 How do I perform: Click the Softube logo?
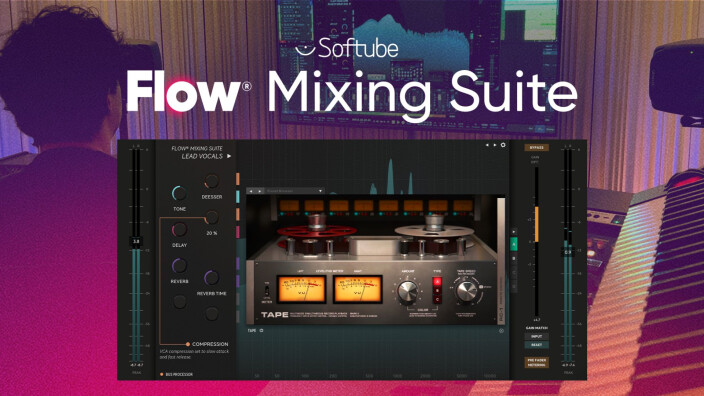click(x=347, y=48)
